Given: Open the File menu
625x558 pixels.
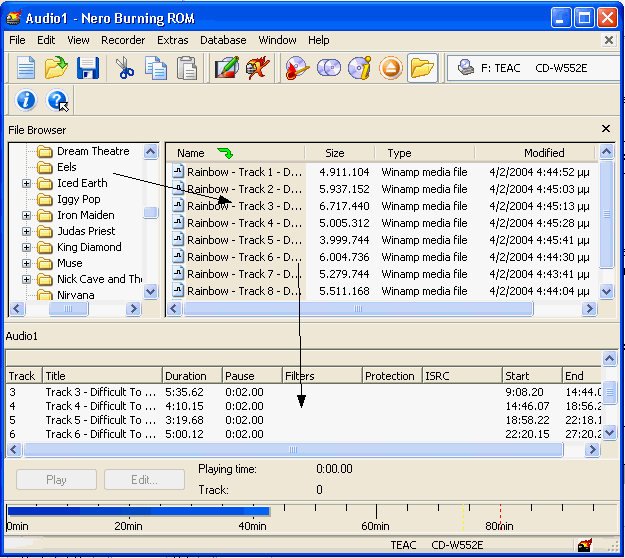Looking at the screenshot, I should pyautogui.click(x=17, y=40).
